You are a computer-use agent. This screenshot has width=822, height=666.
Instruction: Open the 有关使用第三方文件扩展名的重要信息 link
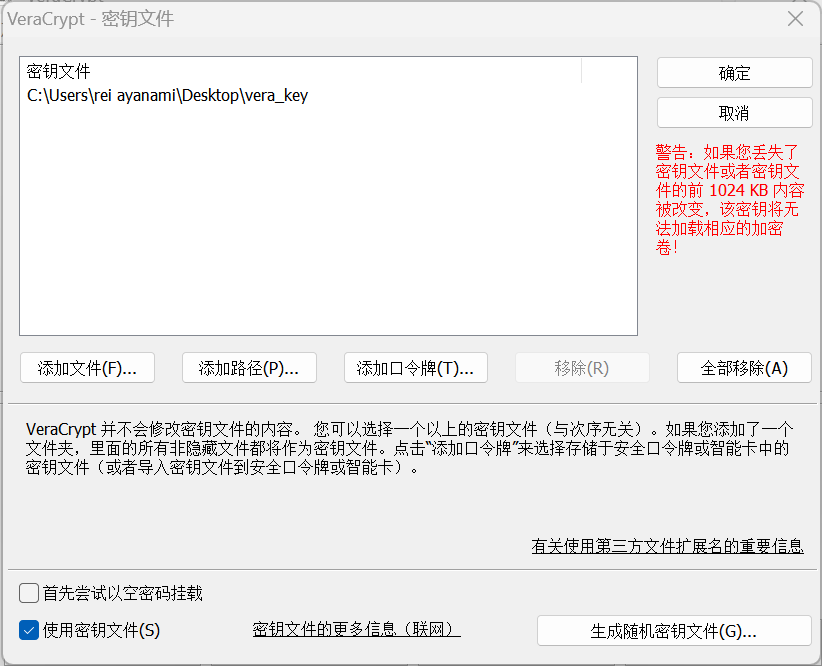pos(667,546)
